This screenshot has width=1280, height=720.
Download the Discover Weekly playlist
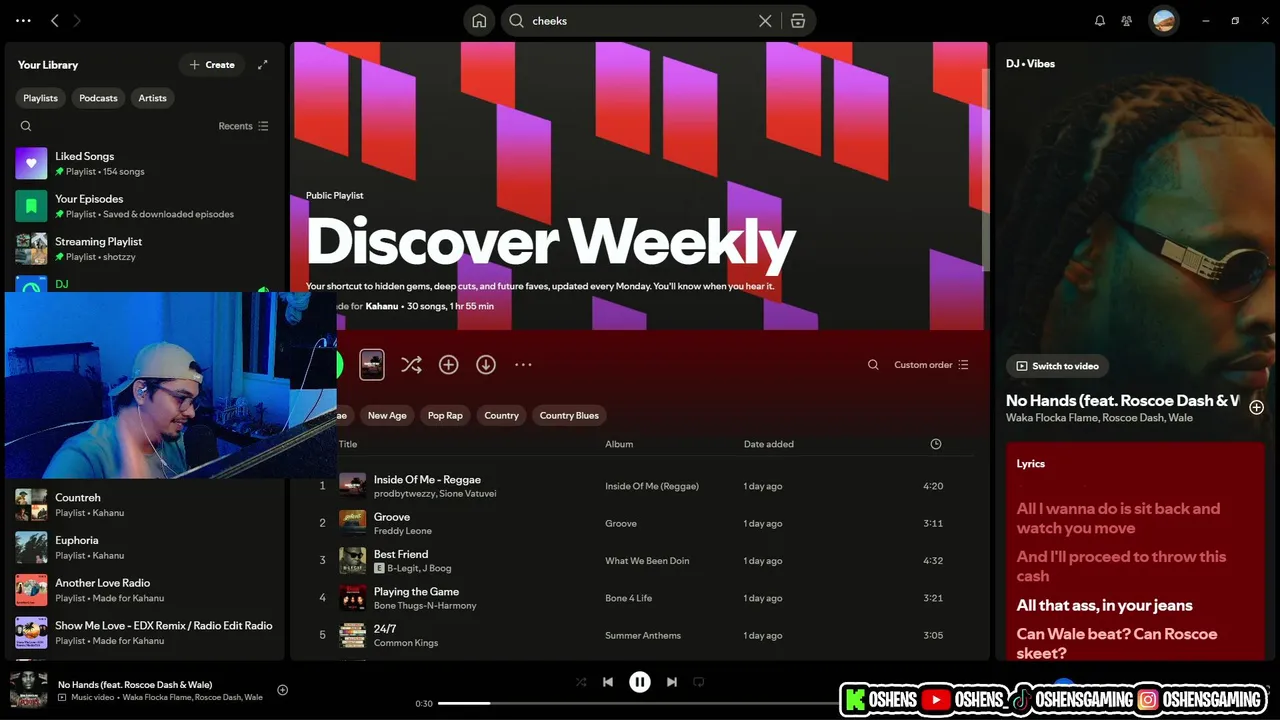click(486, 365)
